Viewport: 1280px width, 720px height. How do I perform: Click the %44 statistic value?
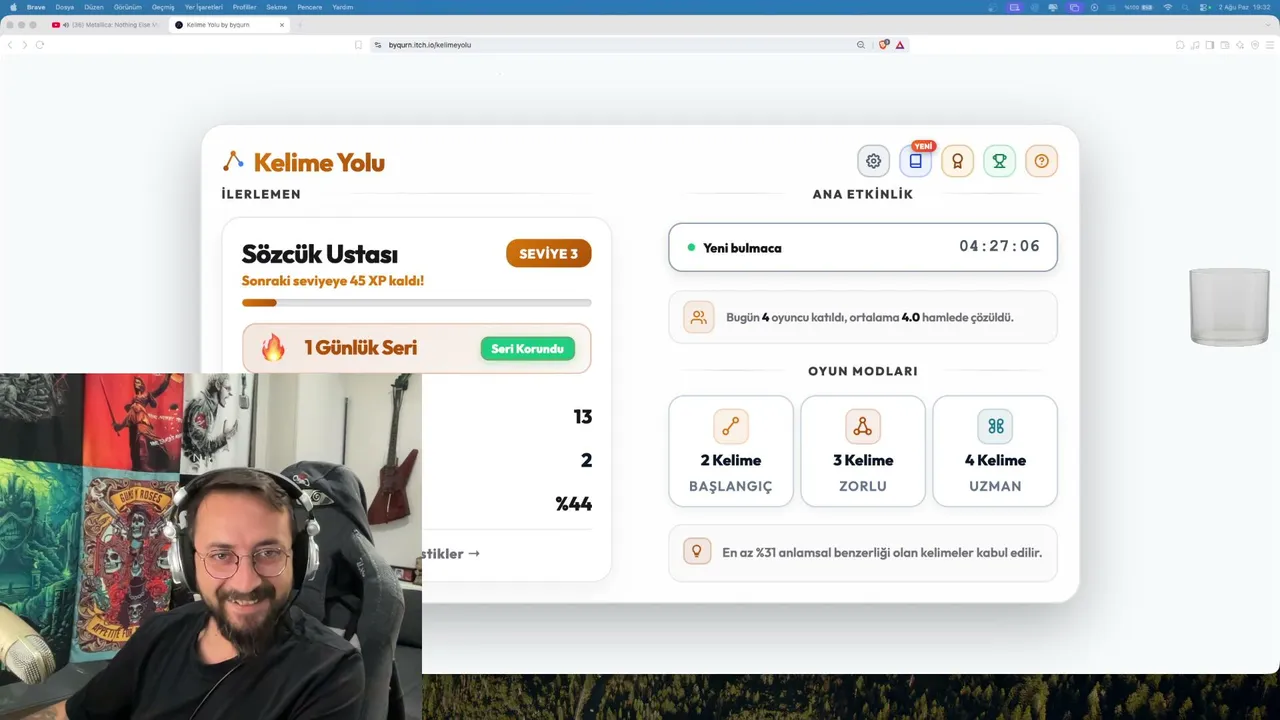(x=574, y=504)
